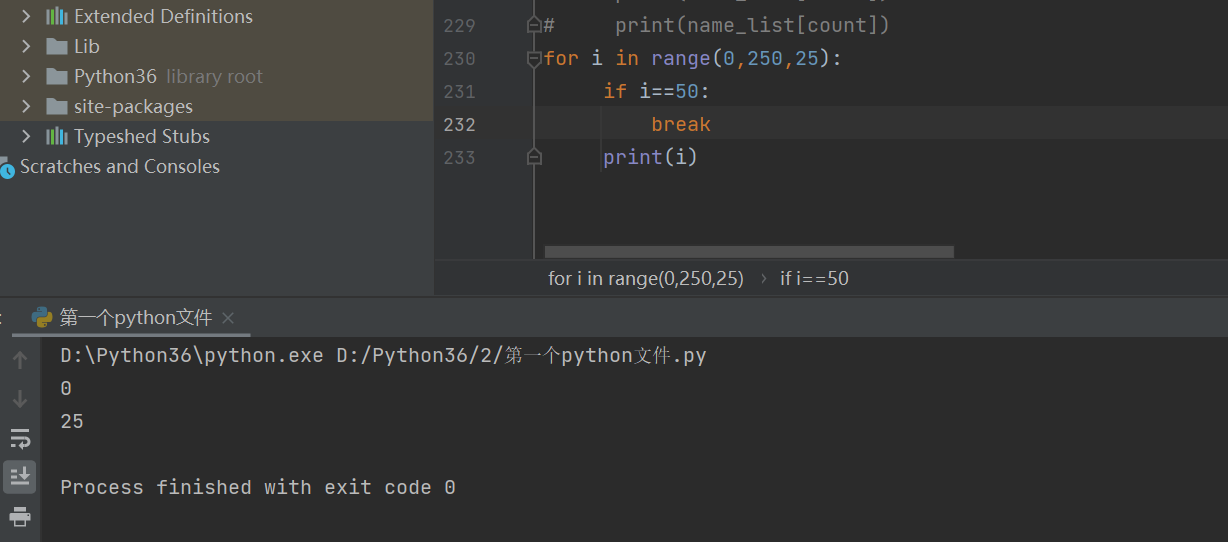This screenshot has width=1228, height=542.
Task: Close the 第一个python文件 run tab
Action: (228, 318)
